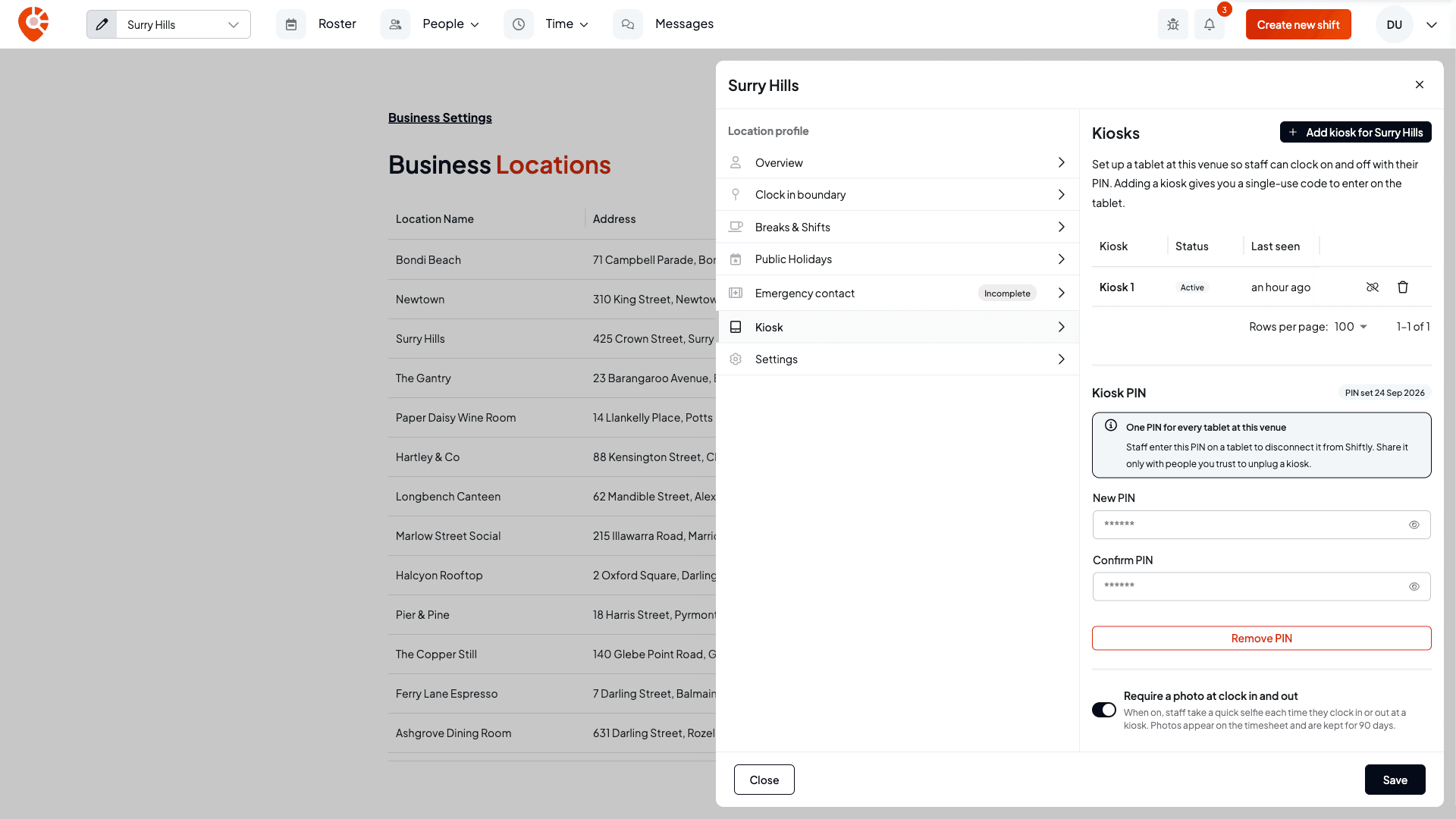
Task: Click into the New PIN field
Action: (x=1261, y=525)
